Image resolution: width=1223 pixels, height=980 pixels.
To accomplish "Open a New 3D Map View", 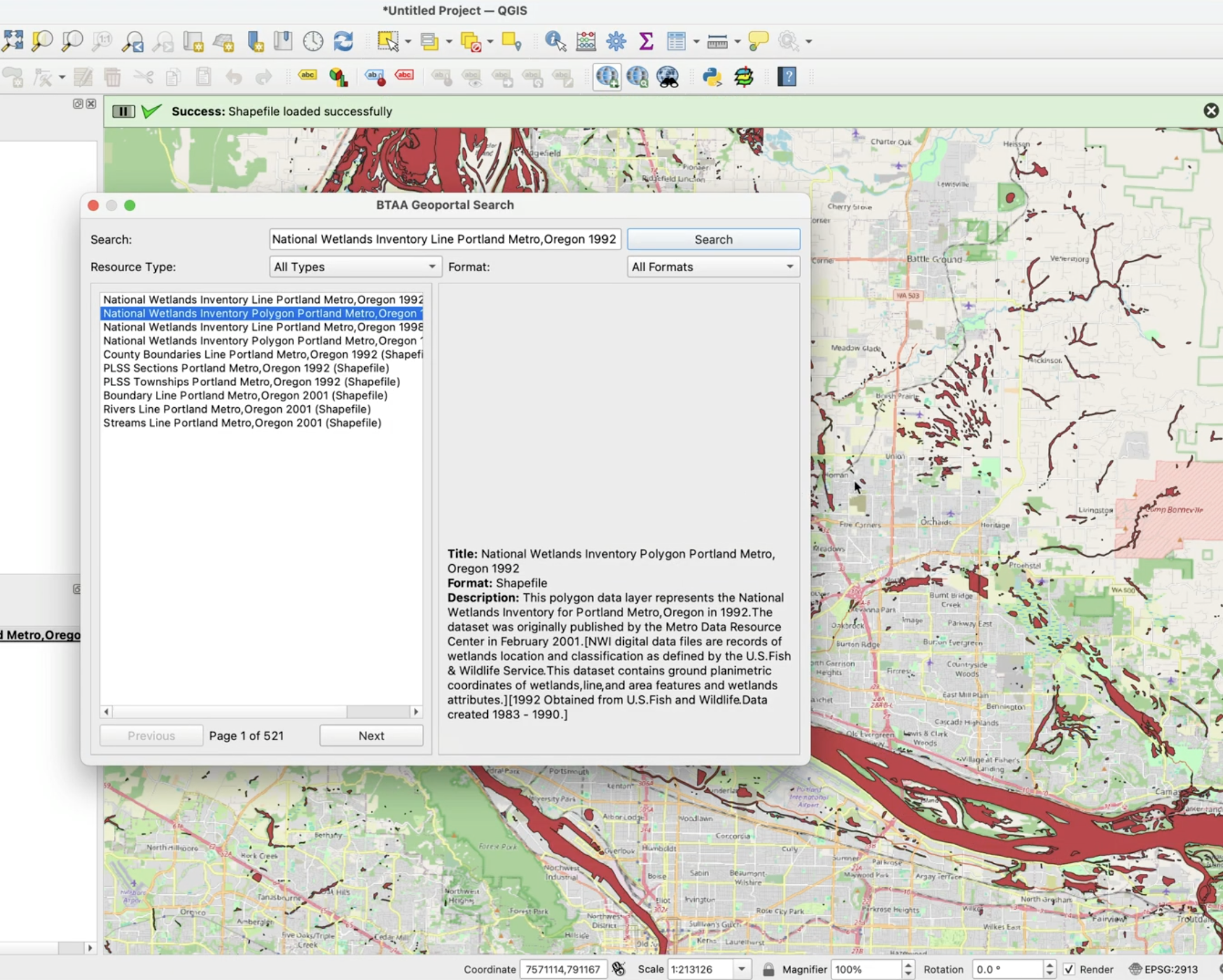I will (224, 41).
